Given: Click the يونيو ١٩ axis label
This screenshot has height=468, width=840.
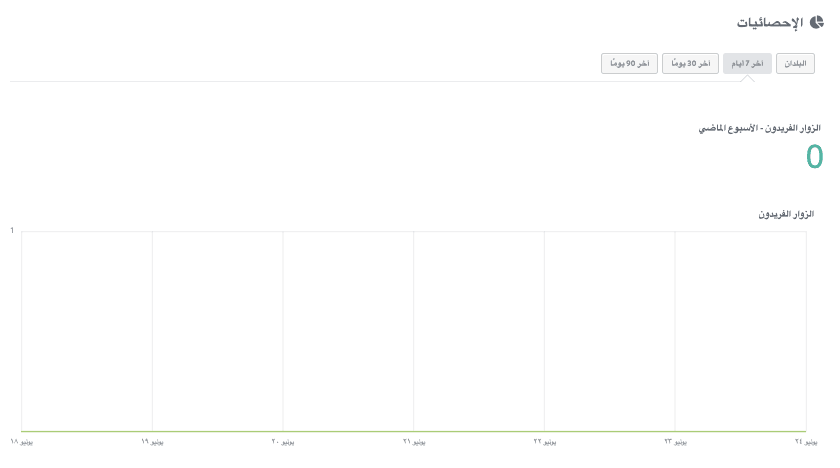Looking at the screenshot, I should pyautogui.click(x=152, y=442).
